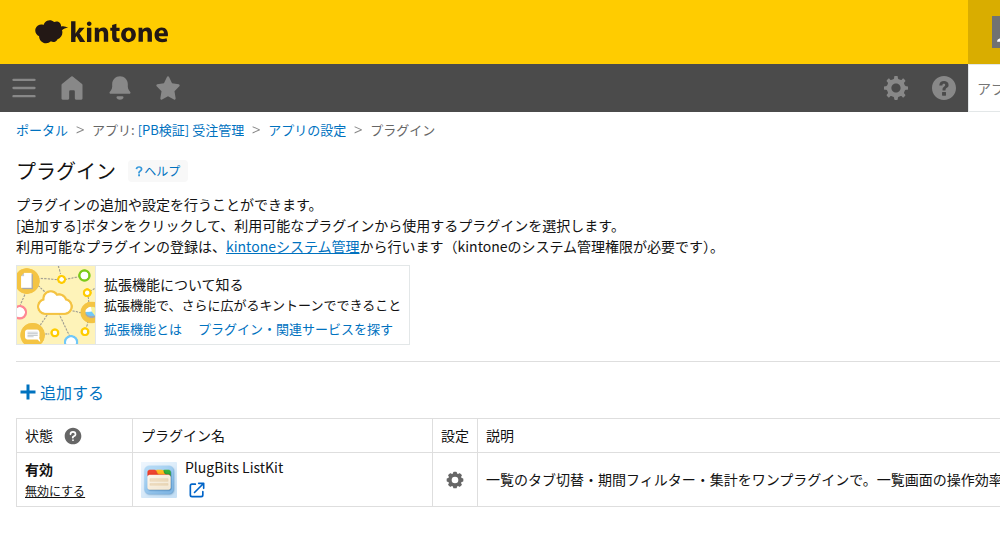The height and width of the screenshot is (560, 1000).
Task: Open PlugBits ListKit settings gear
Action: (455, 480)
